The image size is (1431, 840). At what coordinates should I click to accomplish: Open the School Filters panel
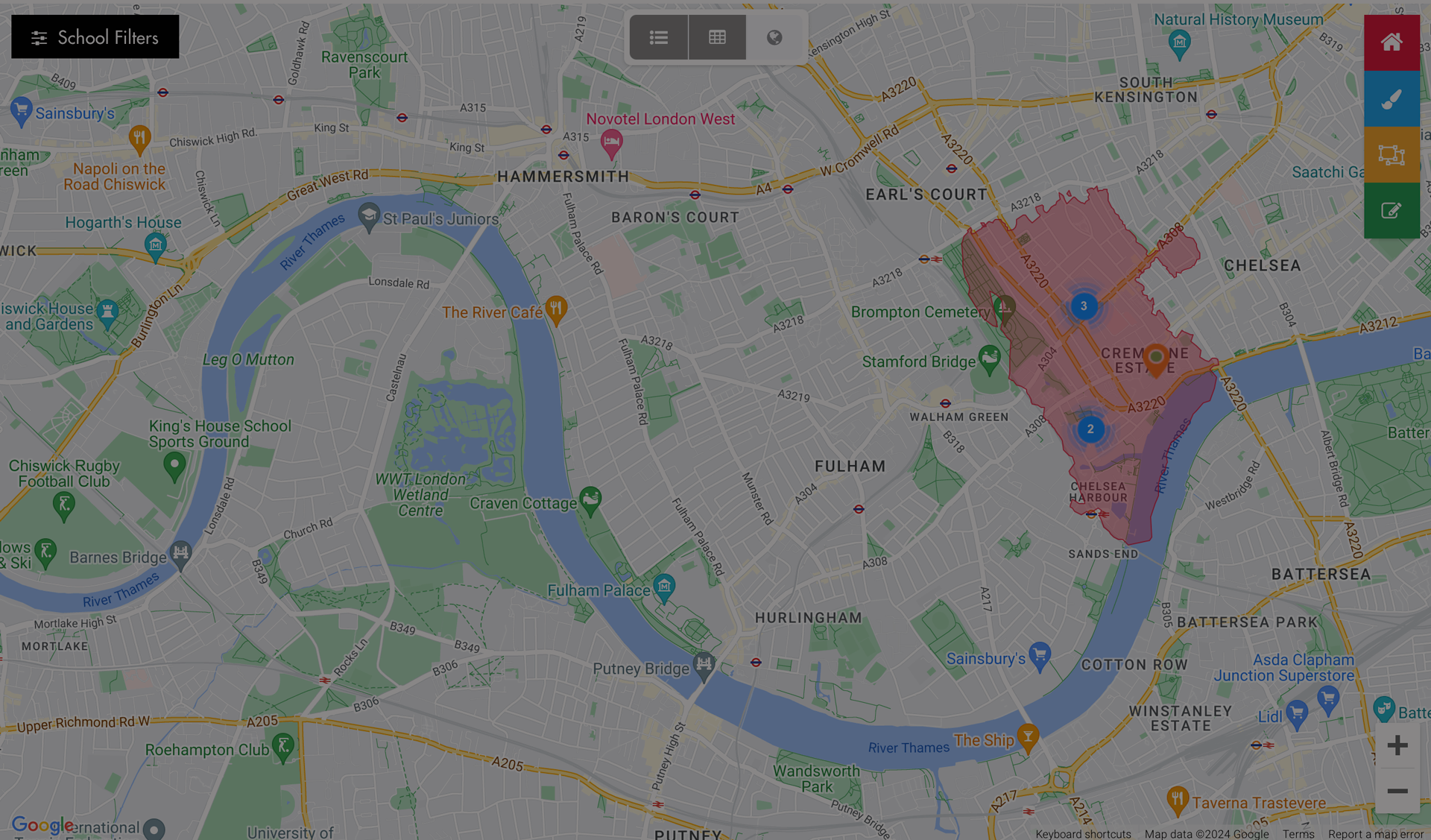[95, 37]
